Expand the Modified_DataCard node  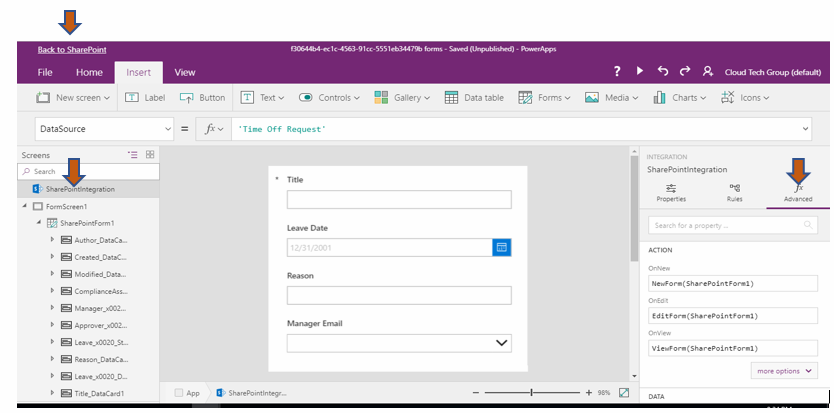click(52, 274)
